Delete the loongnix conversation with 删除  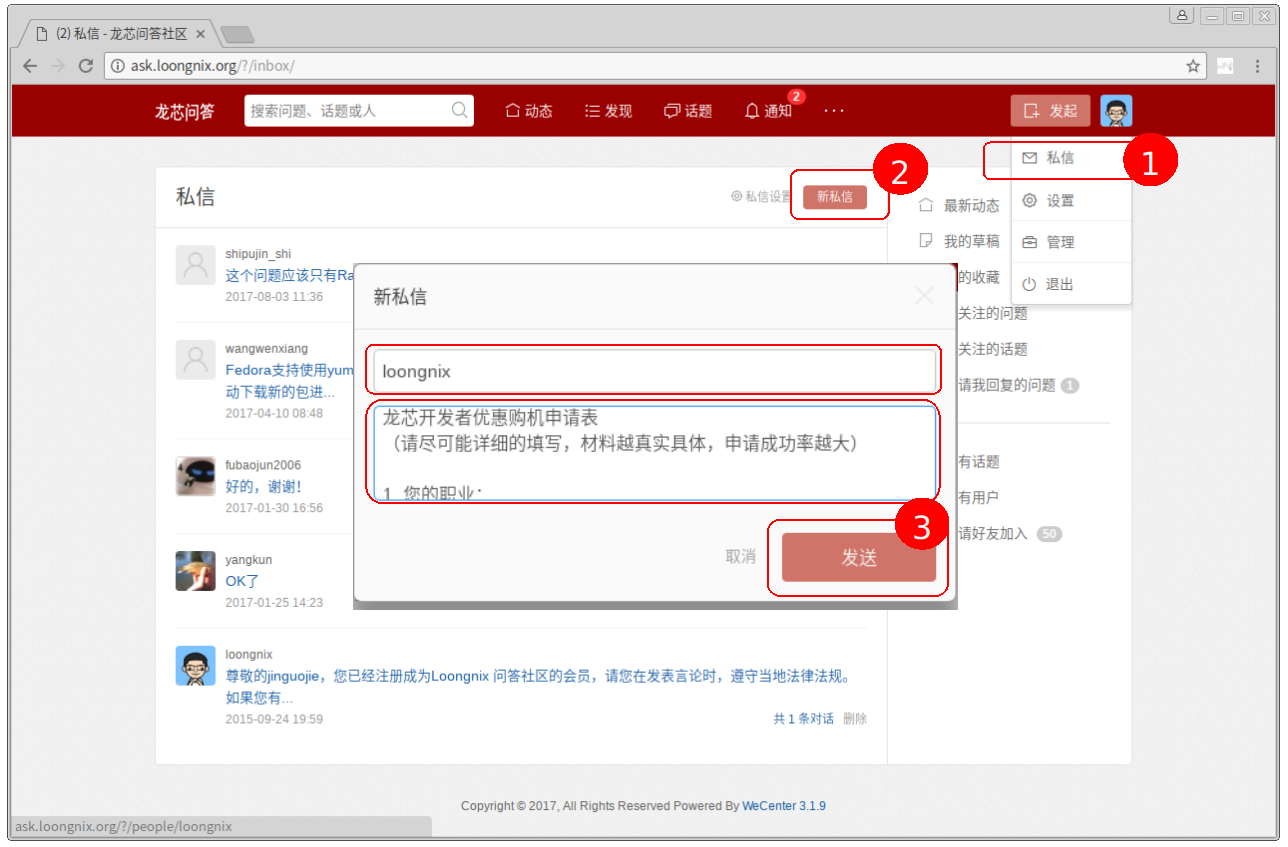click(855, 719)
